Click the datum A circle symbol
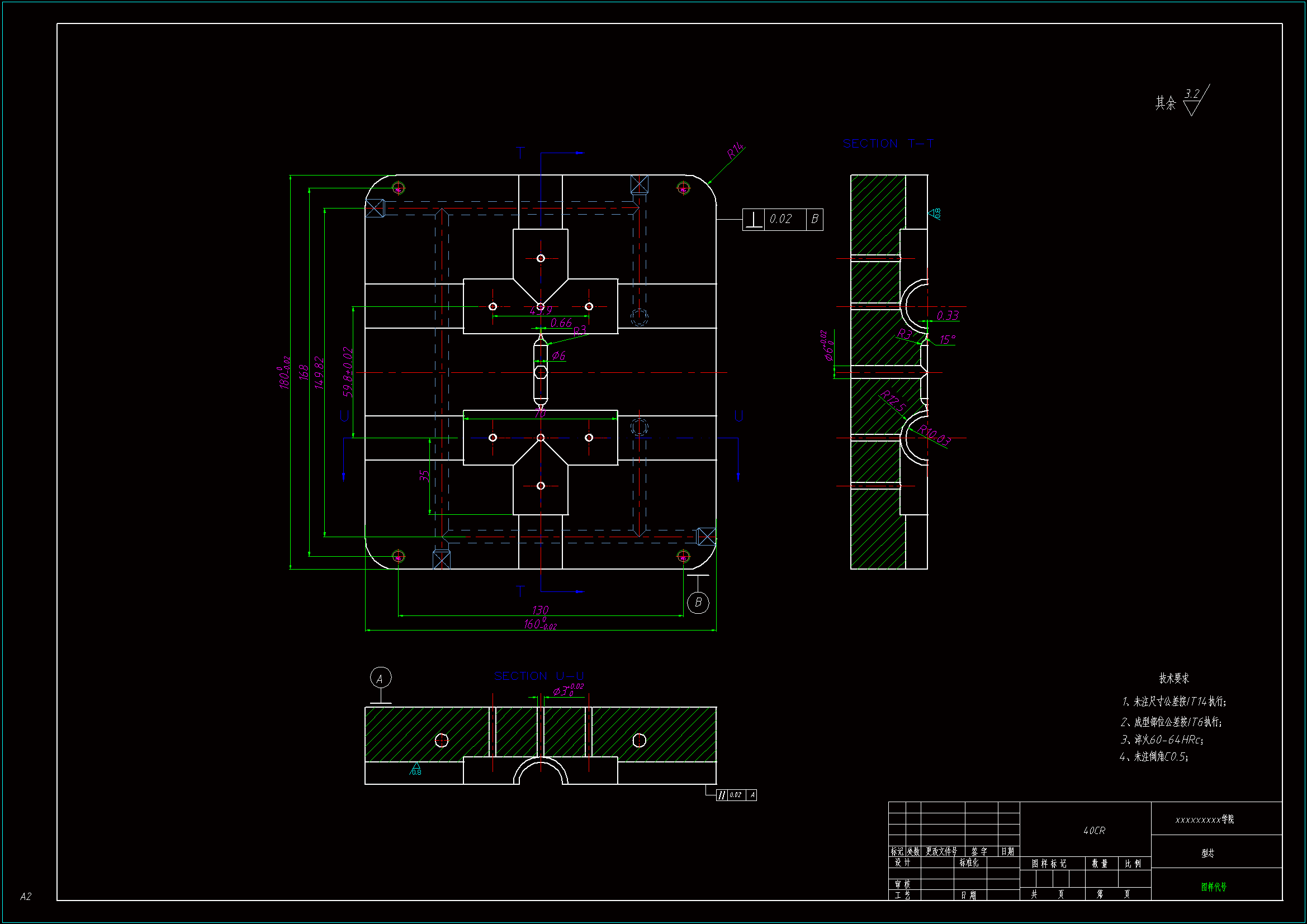The height and width of the screenshot is (924, 1307). point(380,678)
